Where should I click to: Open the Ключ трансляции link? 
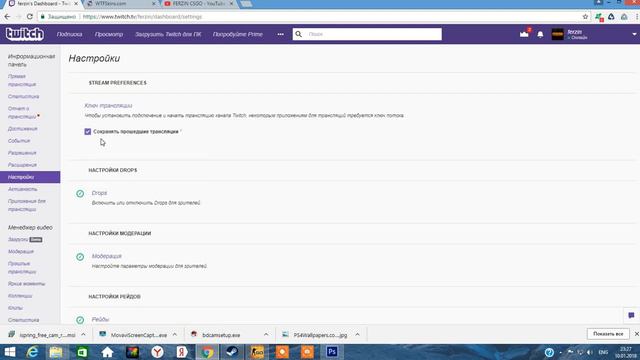pyautogui.click(x=108, y=105)
